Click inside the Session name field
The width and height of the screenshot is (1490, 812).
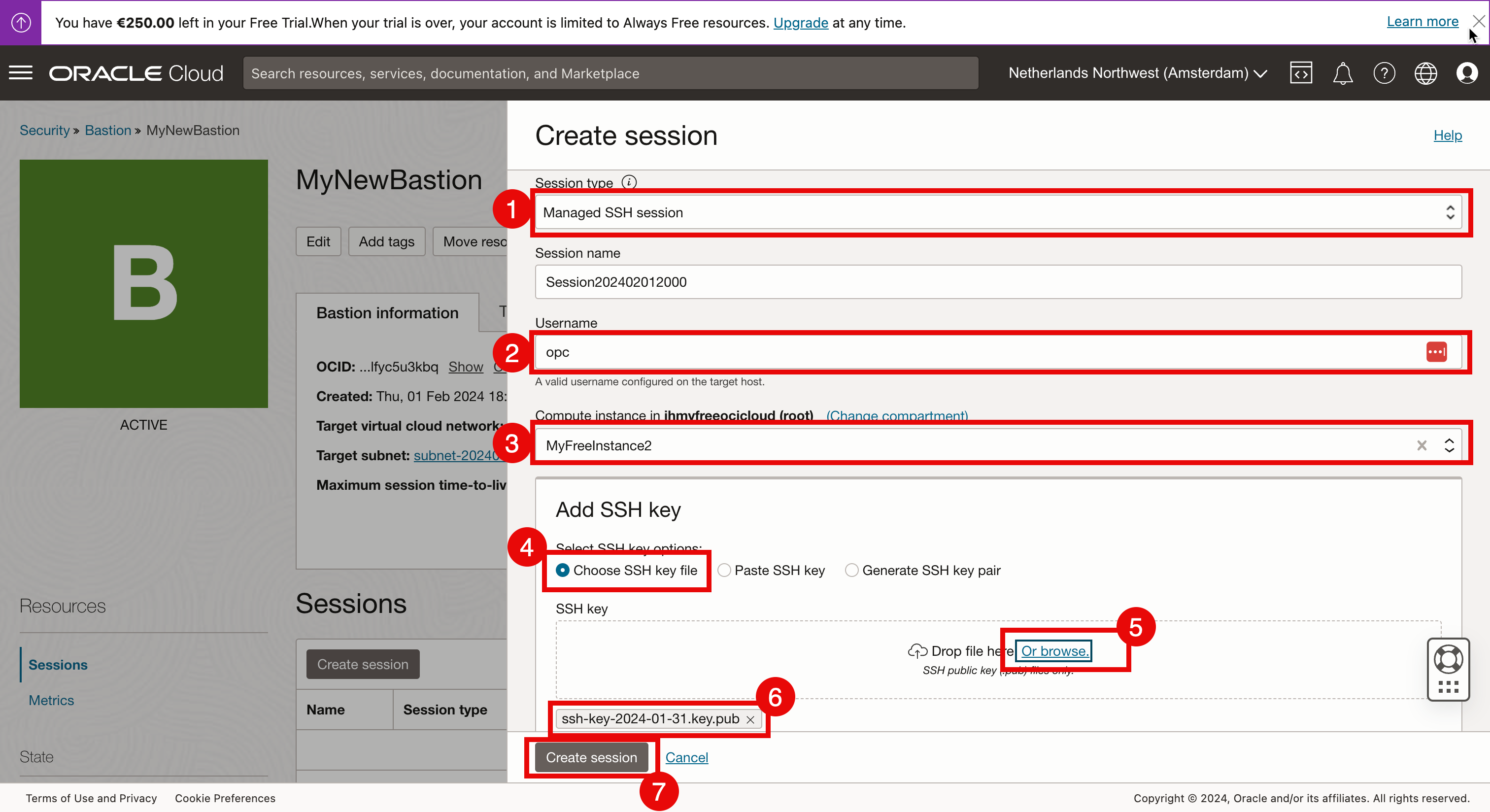pyautogui.click(x=998, y=282)
